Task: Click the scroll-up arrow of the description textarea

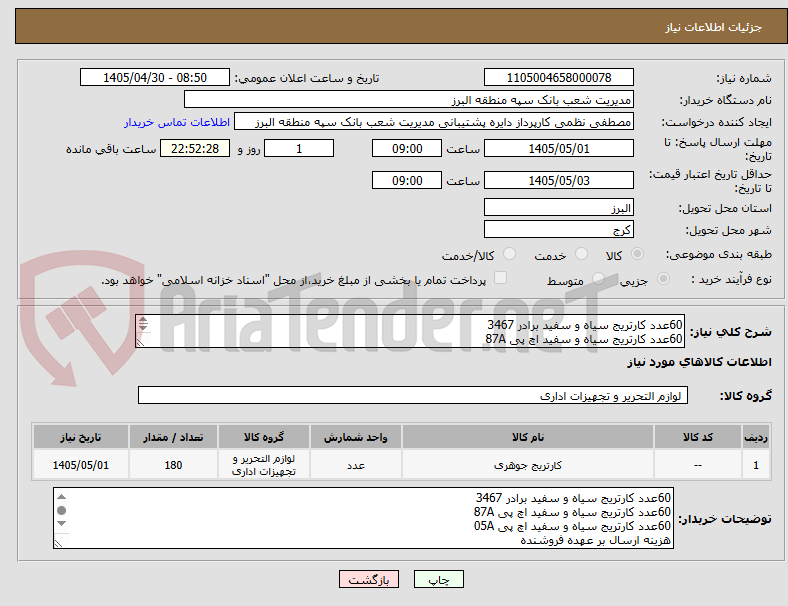Action: coord(143,320)
